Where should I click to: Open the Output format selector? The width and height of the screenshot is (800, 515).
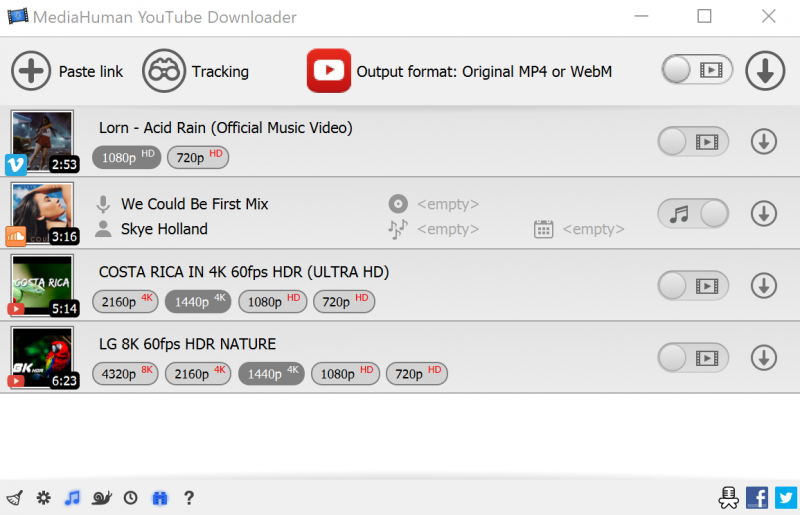484,72
